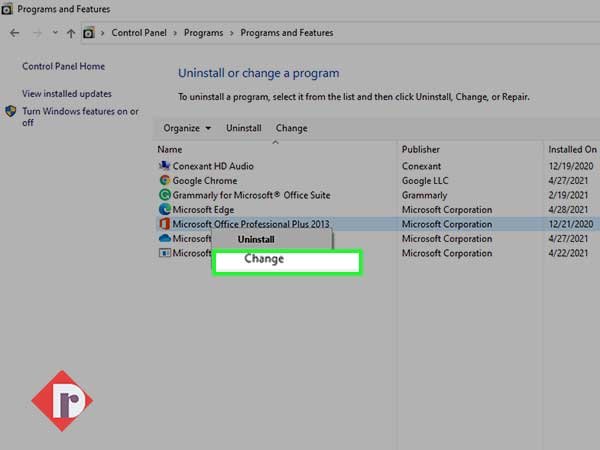Click install date 12/21/2020

[571, 224]
